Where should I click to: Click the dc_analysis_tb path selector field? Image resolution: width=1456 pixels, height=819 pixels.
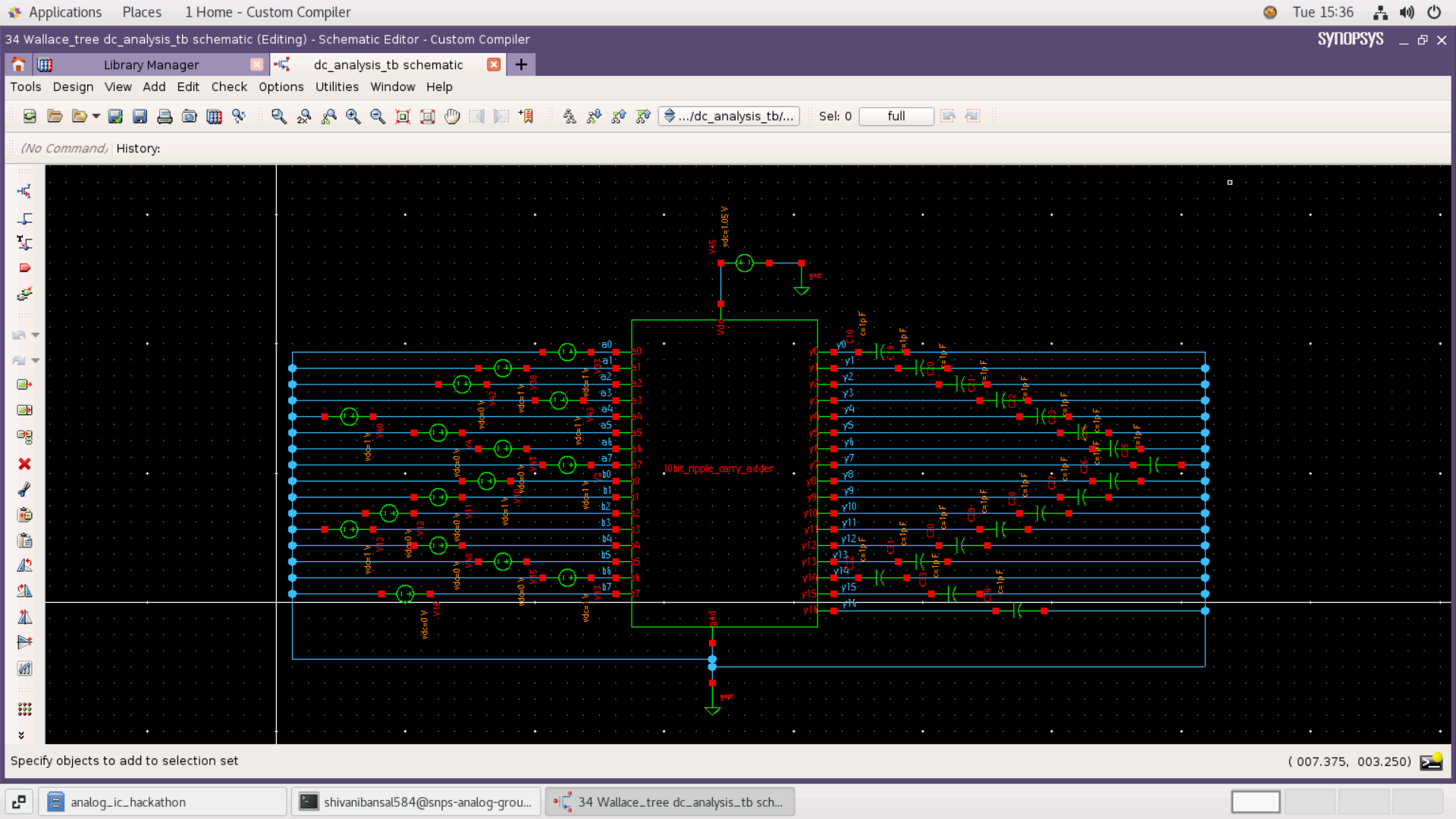730,116
